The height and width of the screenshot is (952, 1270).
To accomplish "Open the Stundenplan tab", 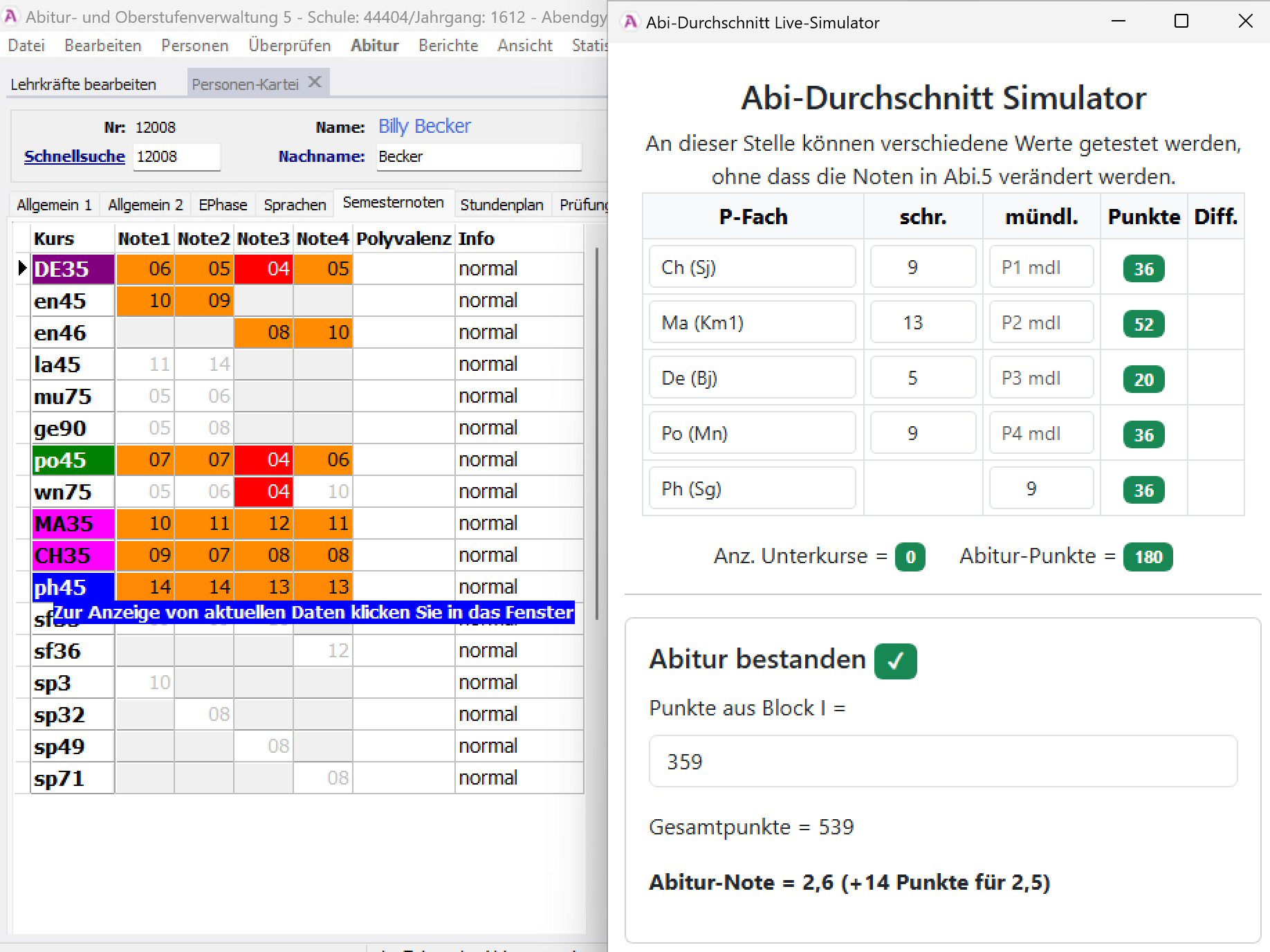I will (x=502, y=205).
